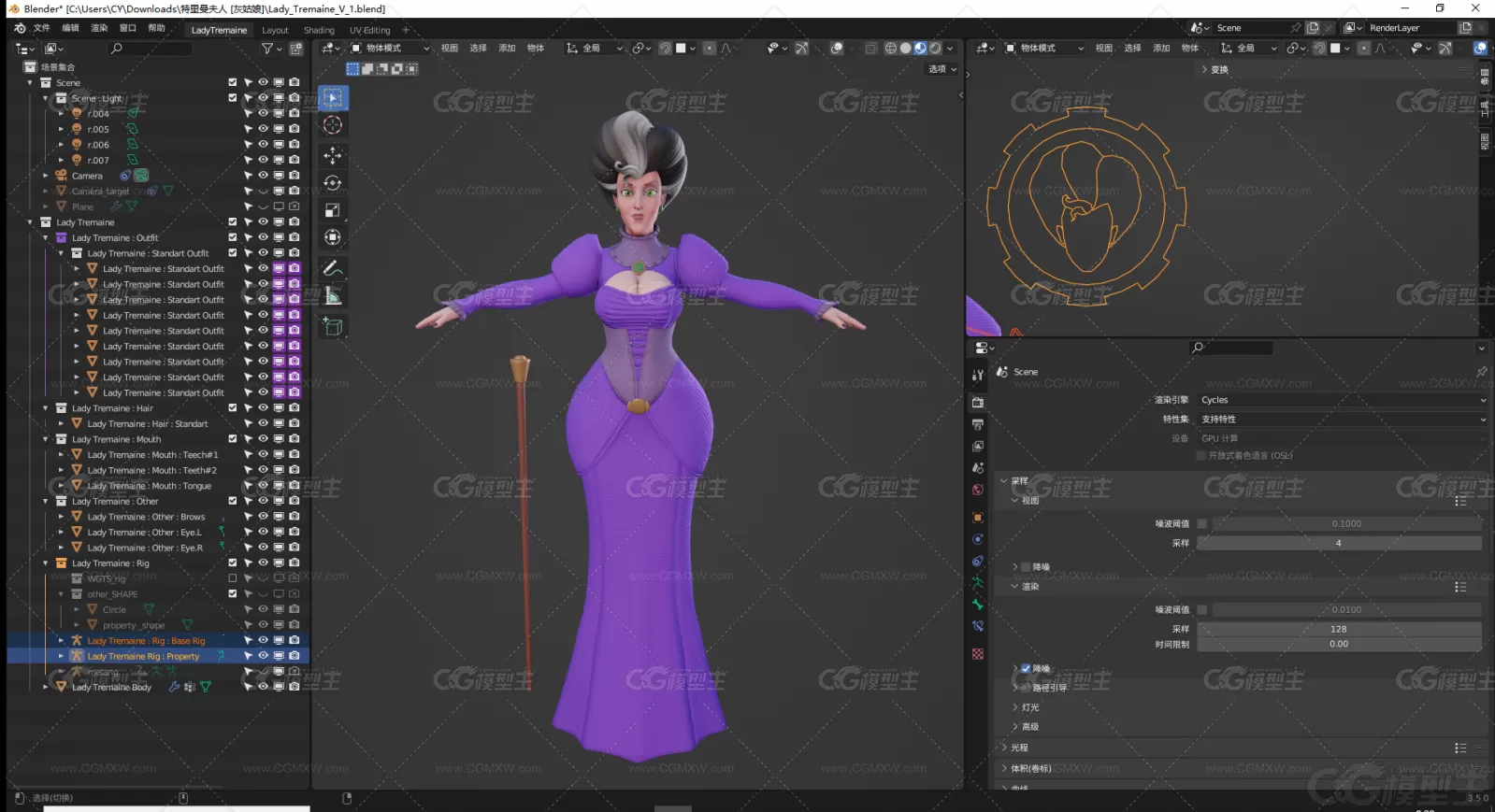The width and height of the screenshot is (1495, 812).
Task: Open the Object Data armature properties tab
Action: (x=978, y=583)
